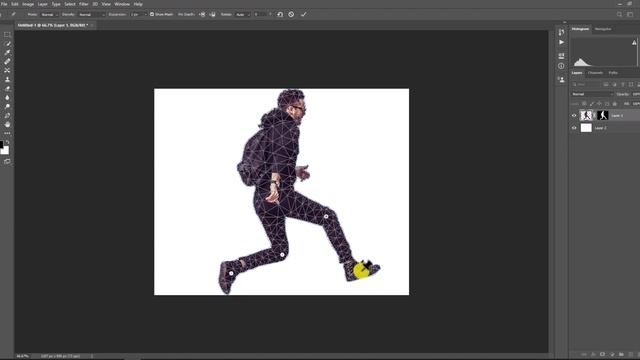
Task: Open the layer Fill dropdown
Action: click(635, 104)
